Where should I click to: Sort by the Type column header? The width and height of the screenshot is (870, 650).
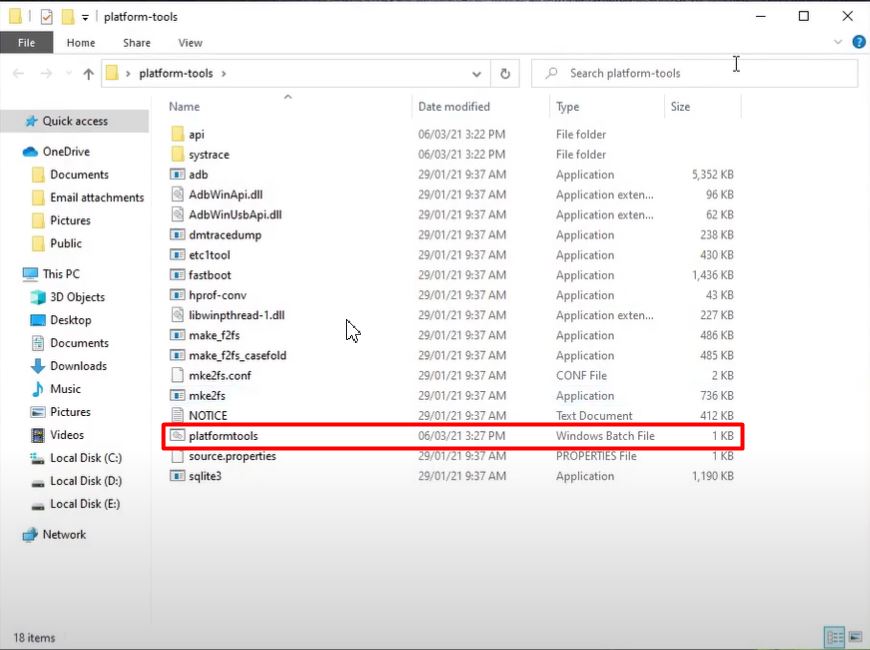click(x=567, y=107)
